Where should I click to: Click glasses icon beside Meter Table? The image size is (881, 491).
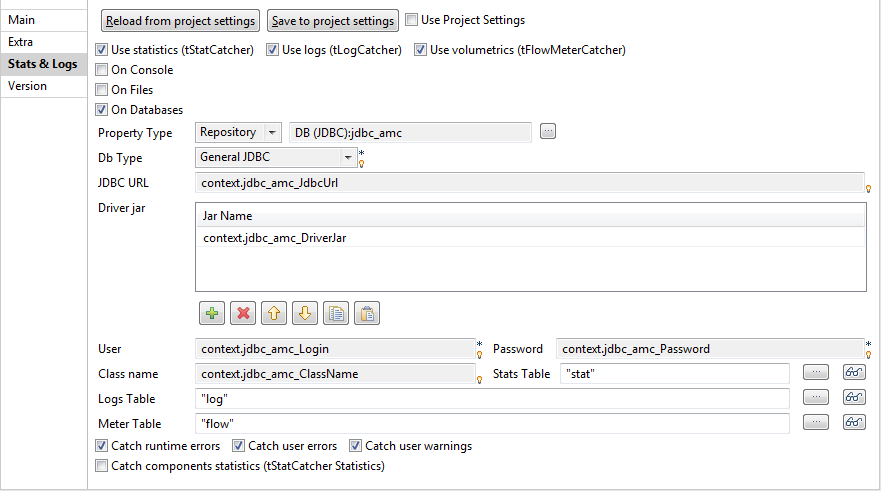[853, 423]
